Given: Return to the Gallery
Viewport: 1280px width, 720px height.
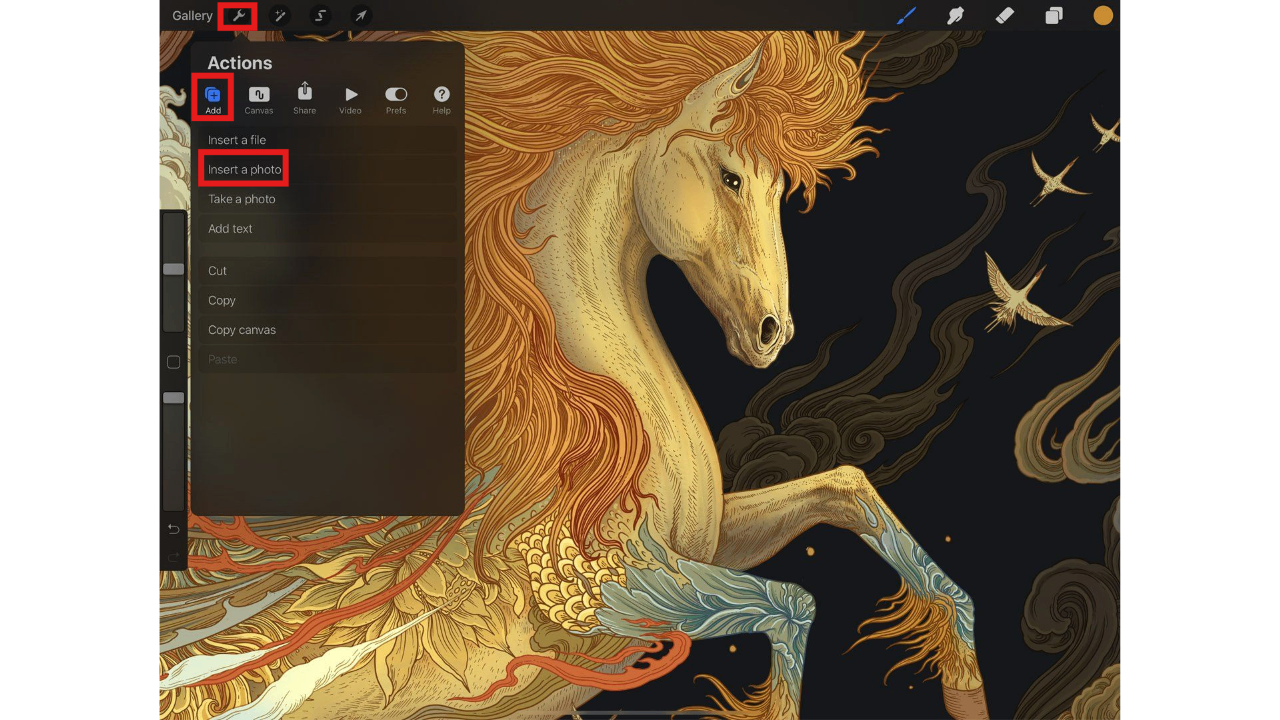Looking at the screenshot, I should [x=191, y=15].
